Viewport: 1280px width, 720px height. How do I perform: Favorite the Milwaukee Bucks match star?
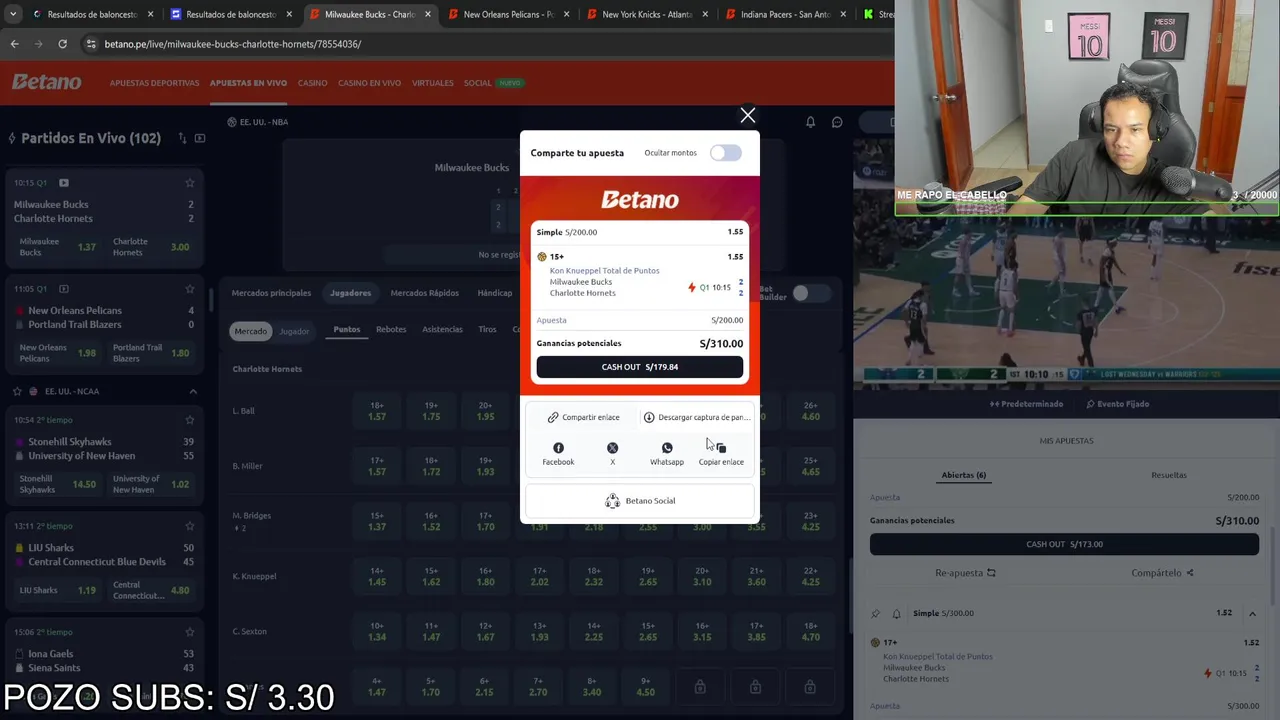coord(190,183)
